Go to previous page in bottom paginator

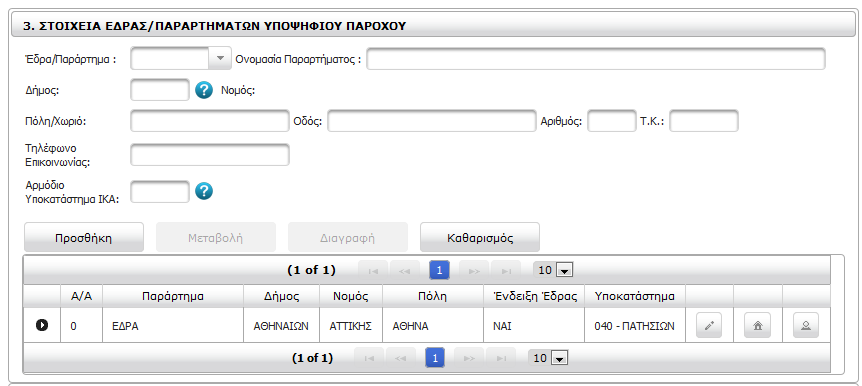coord(401,359)
